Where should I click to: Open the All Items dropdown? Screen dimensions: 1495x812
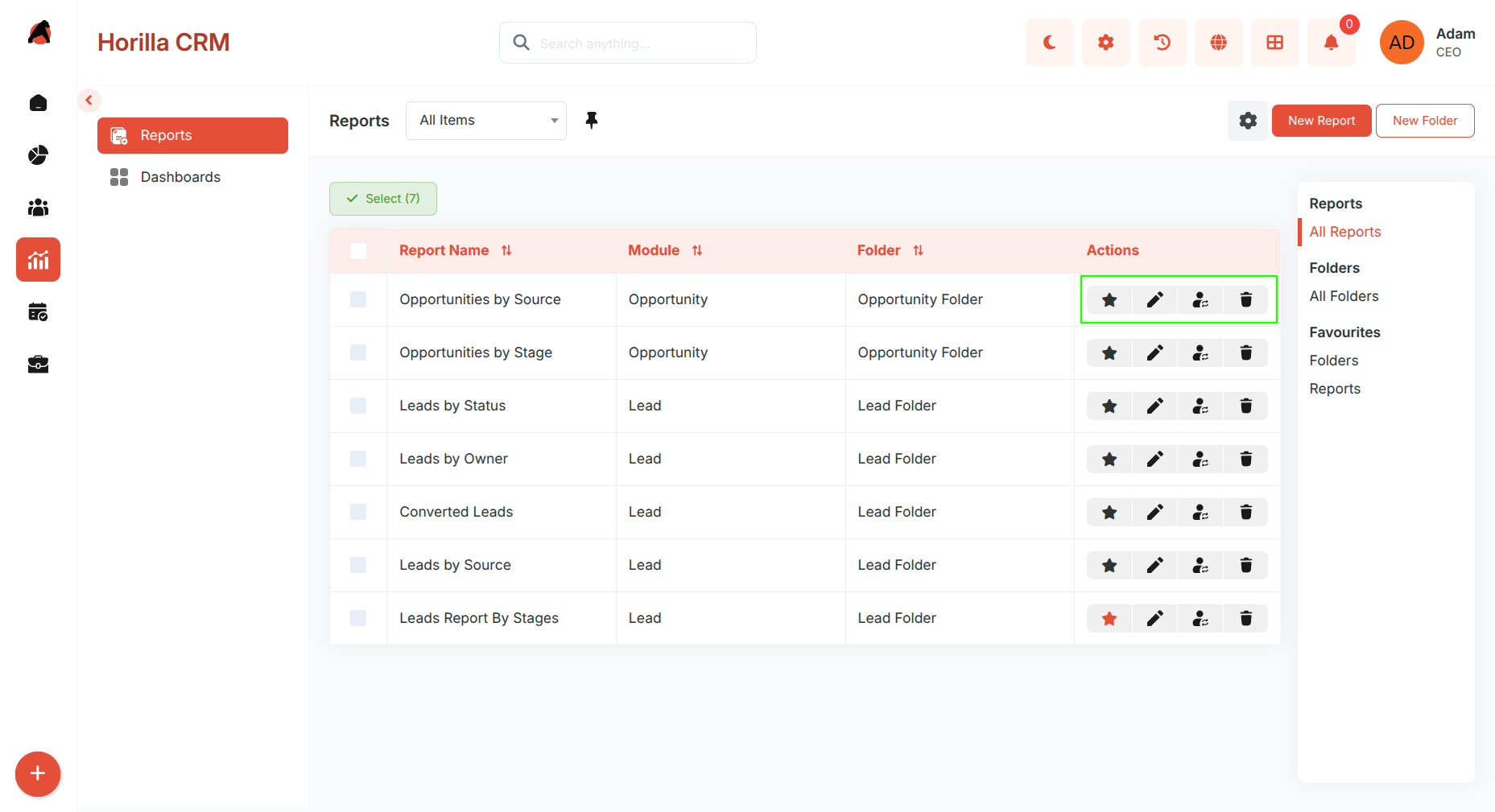(x=486, y=121)
